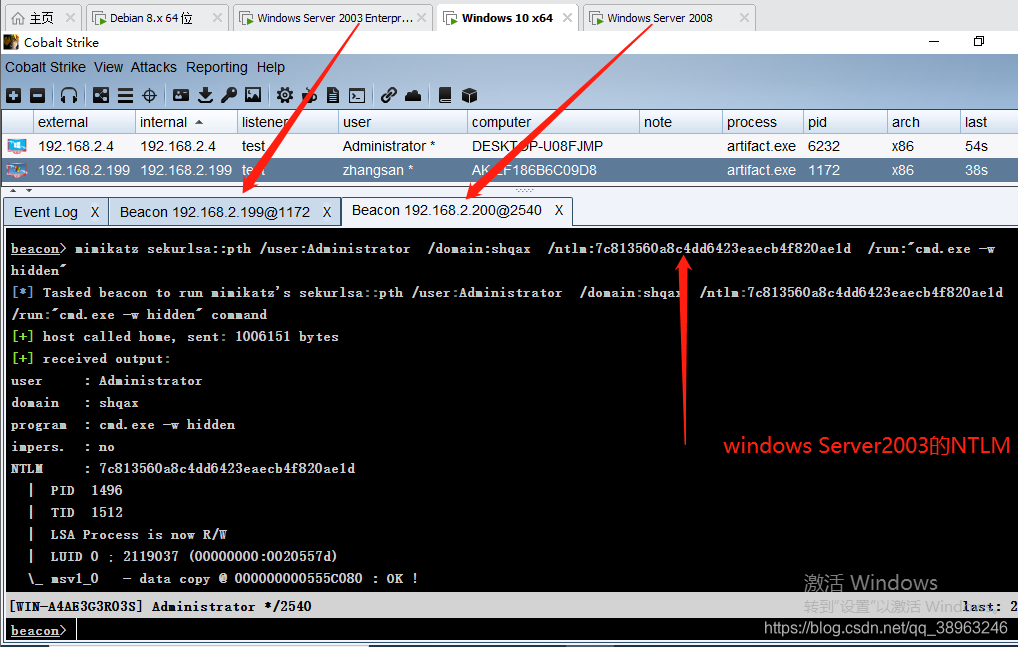The width and height of the screenshot is (1018, 647).
Task: Sort by the computer column header
Action: tap(553, 122)
